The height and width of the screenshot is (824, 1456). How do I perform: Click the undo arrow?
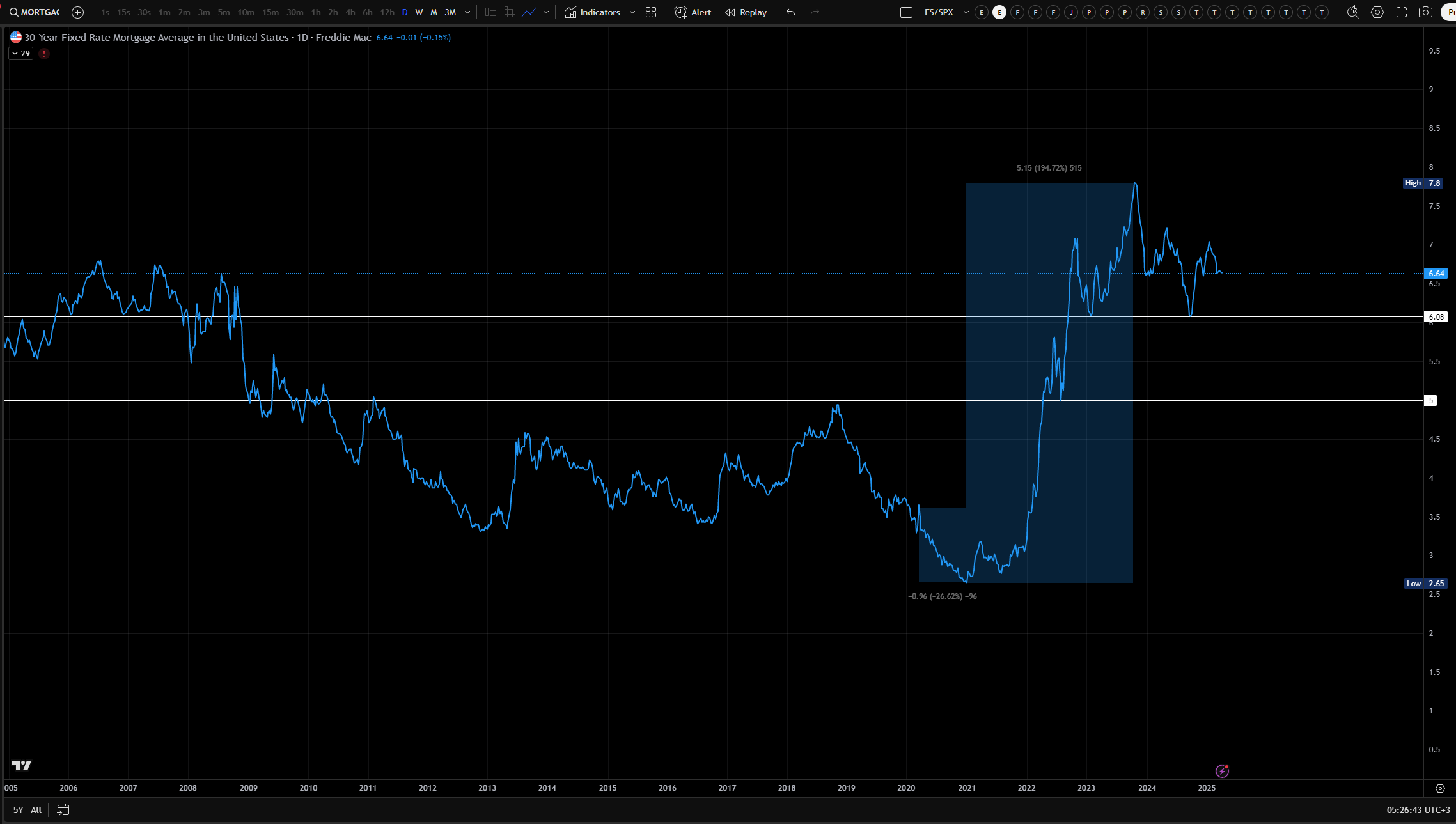791,12
